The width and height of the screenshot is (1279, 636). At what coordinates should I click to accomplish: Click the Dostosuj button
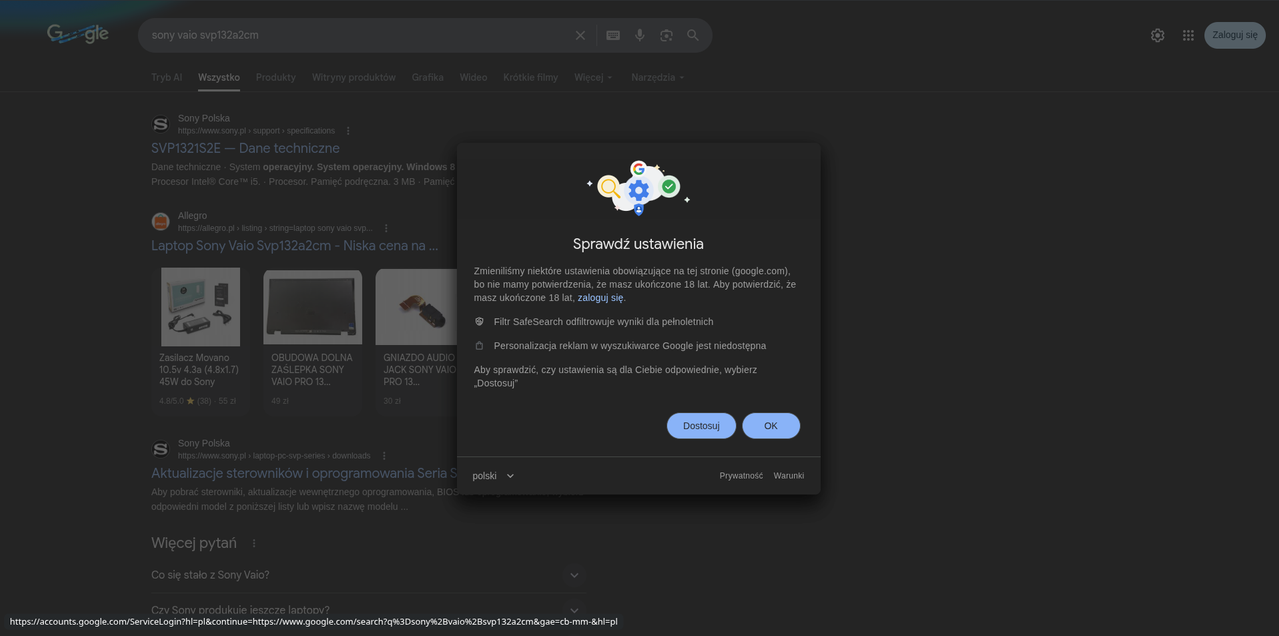pos(701,426)
